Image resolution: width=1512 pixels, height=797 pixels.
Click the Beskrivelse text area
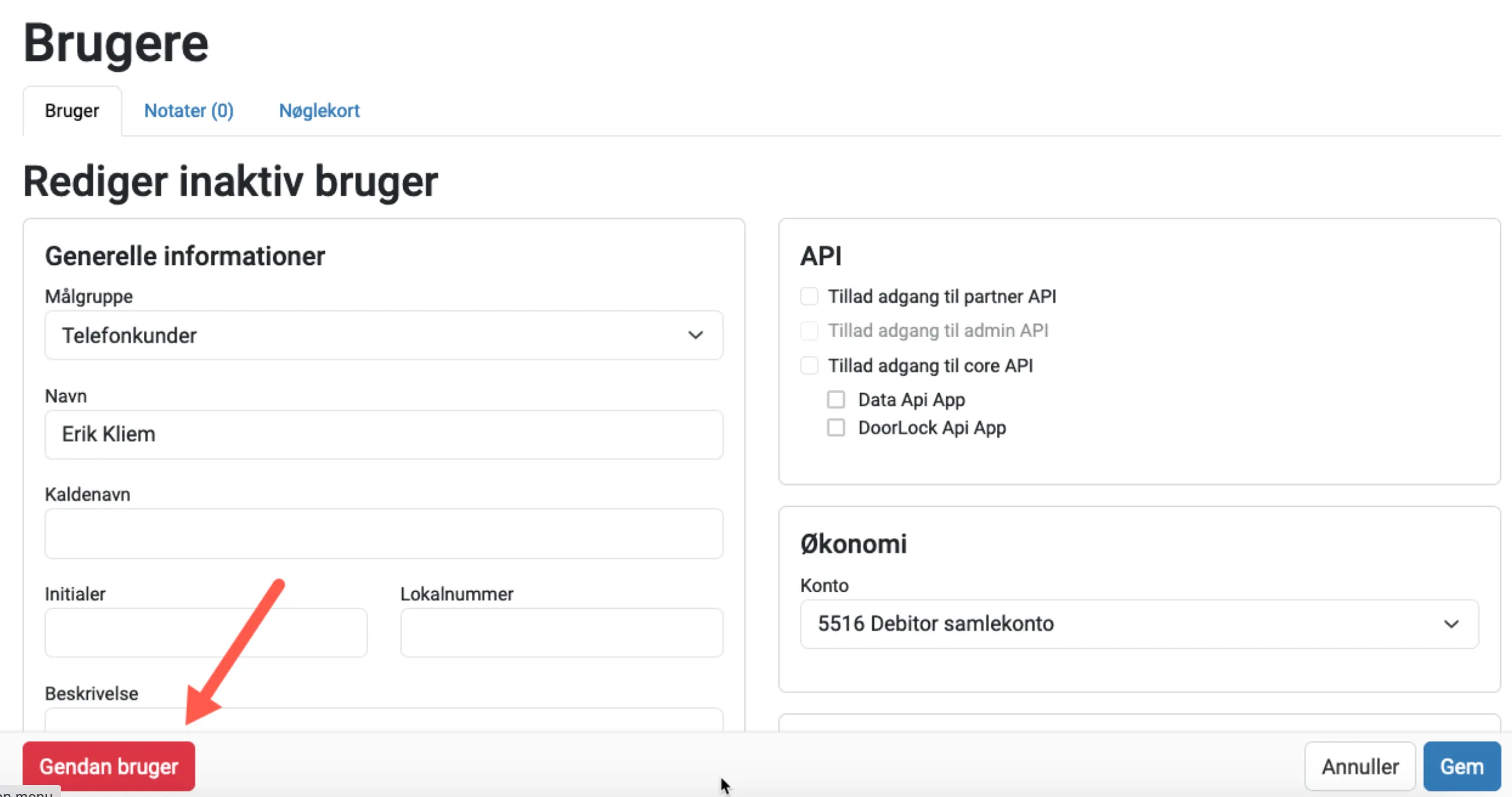click(x=383, y=720)
